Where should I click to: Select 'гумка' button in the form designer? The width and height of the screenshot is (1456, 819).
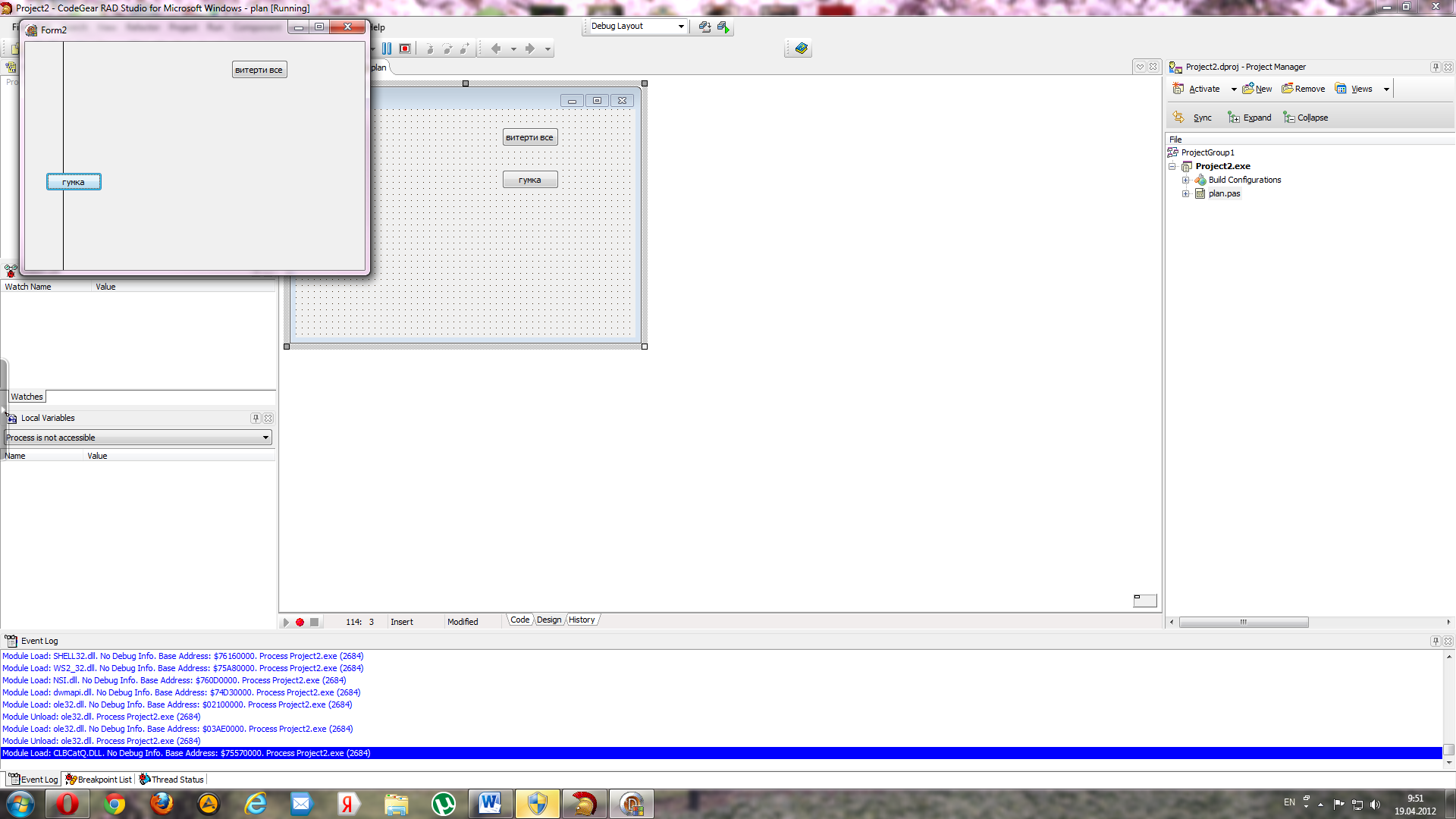(530, 180)
